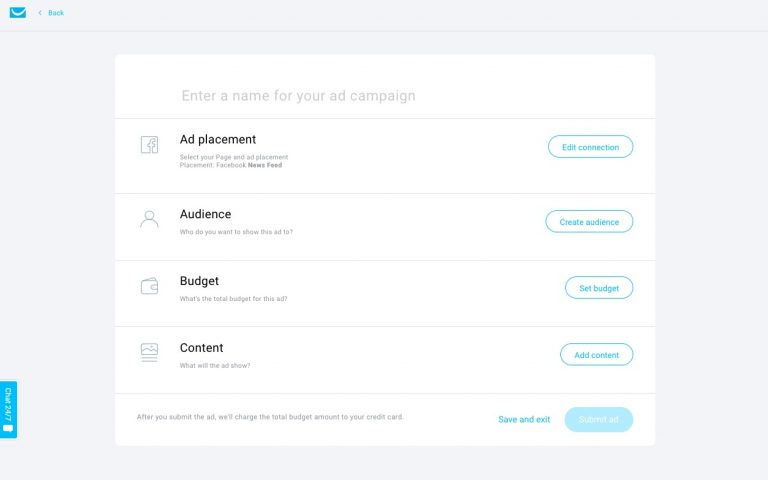Click the chat bubble icon in Chat tab

point(8,428)
